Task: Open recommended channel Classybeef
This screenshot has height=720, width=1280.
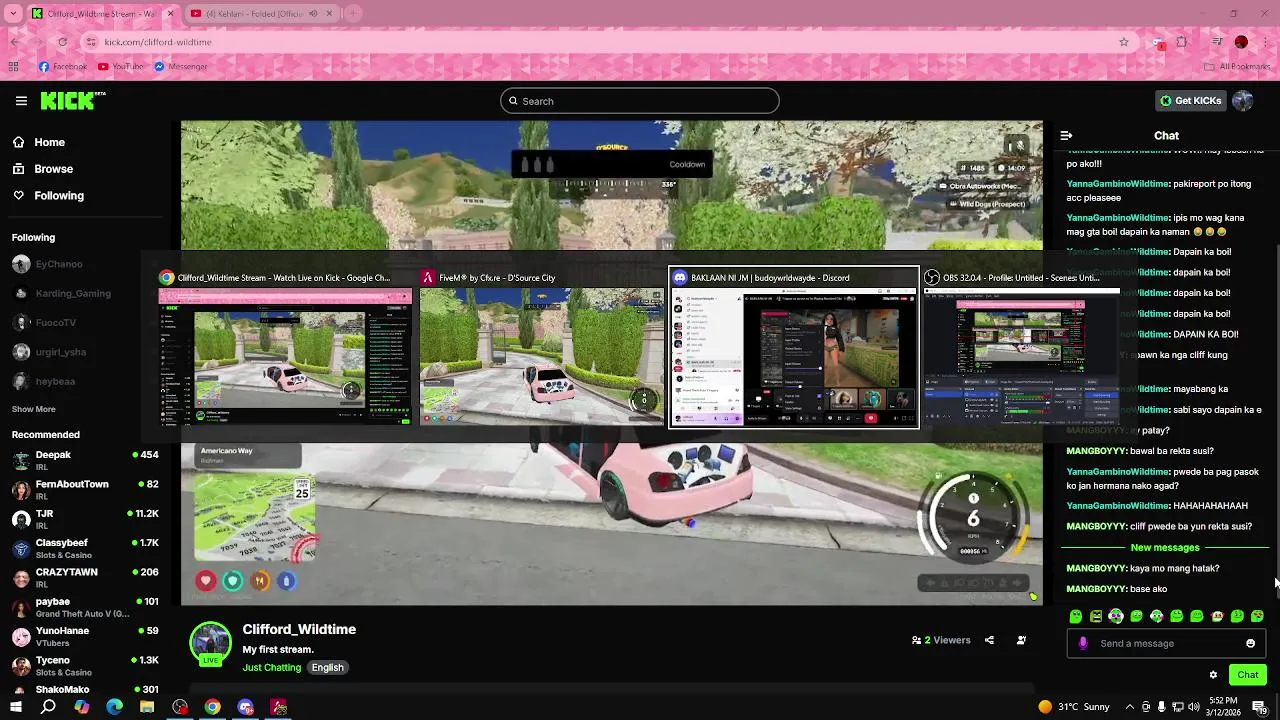Action: point(85,548)
